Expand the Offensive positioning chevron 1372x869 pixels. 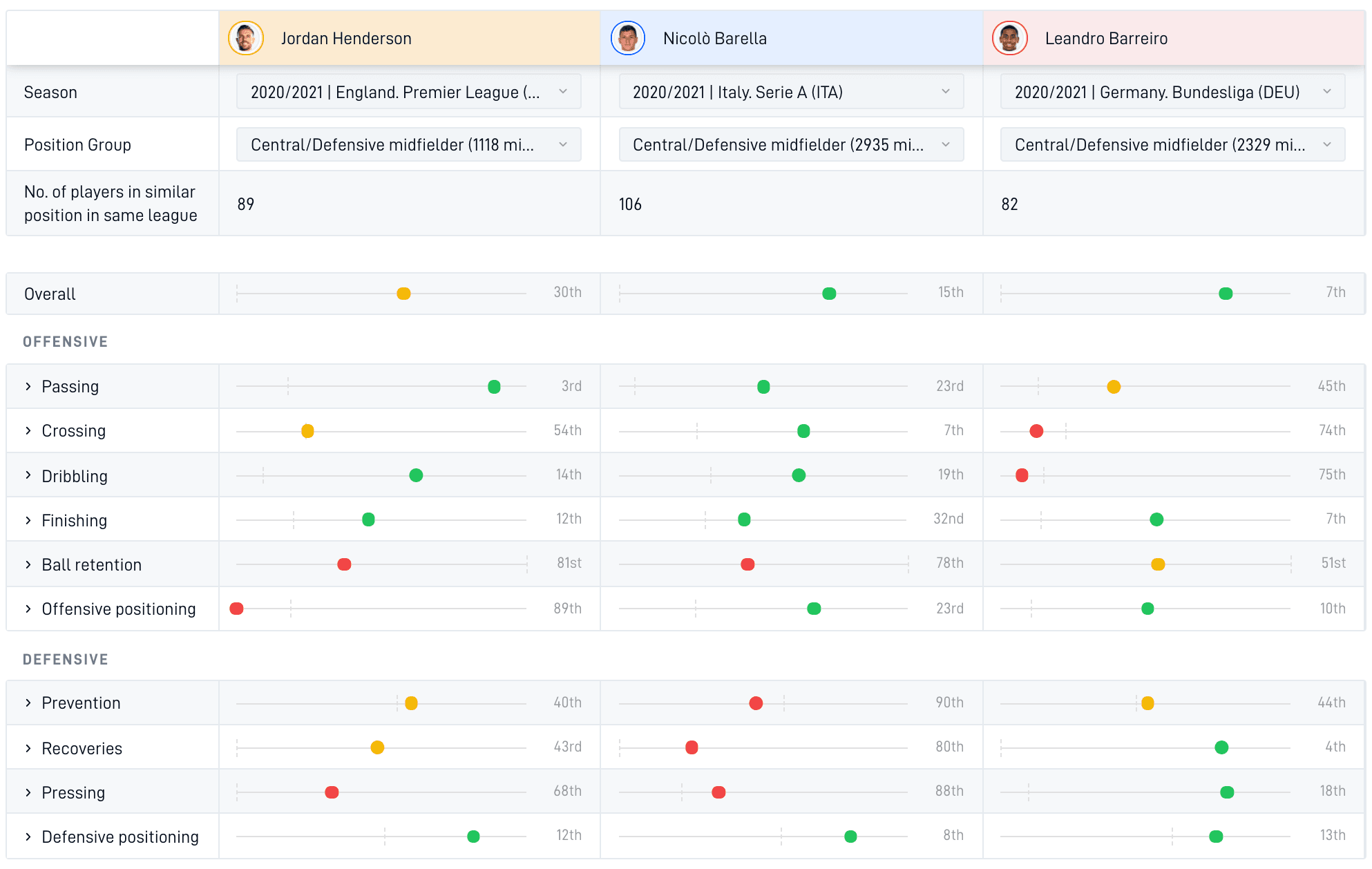tap(28, 609)
